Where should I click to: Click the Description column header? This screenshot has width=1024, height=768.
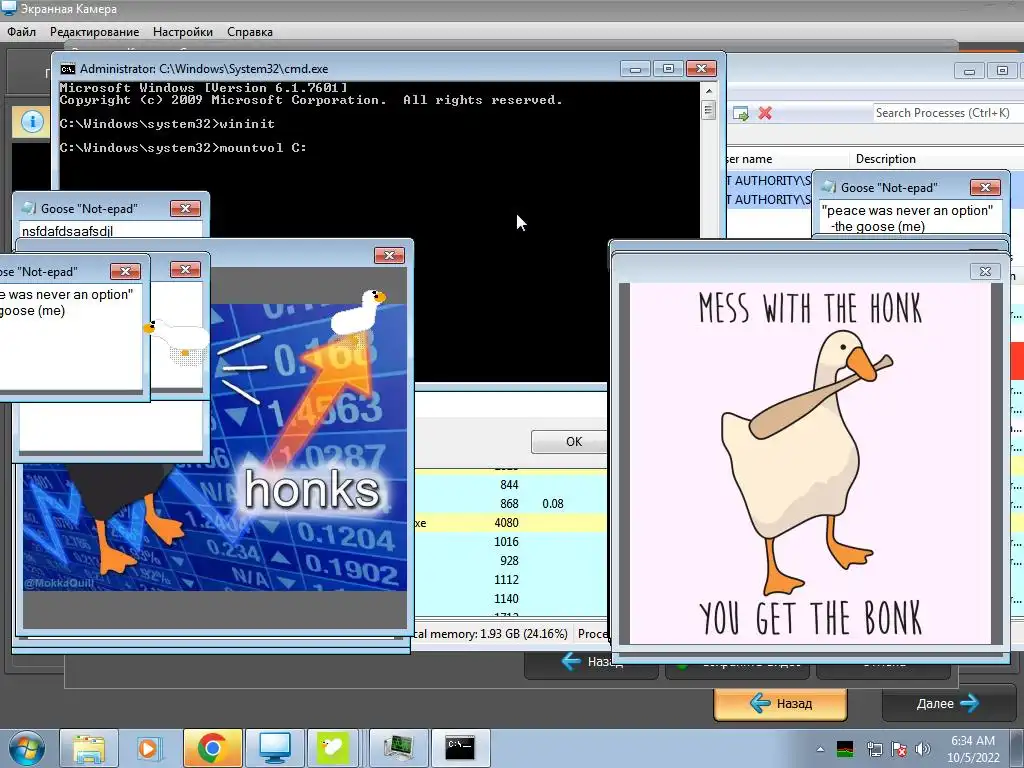[886, 159]
